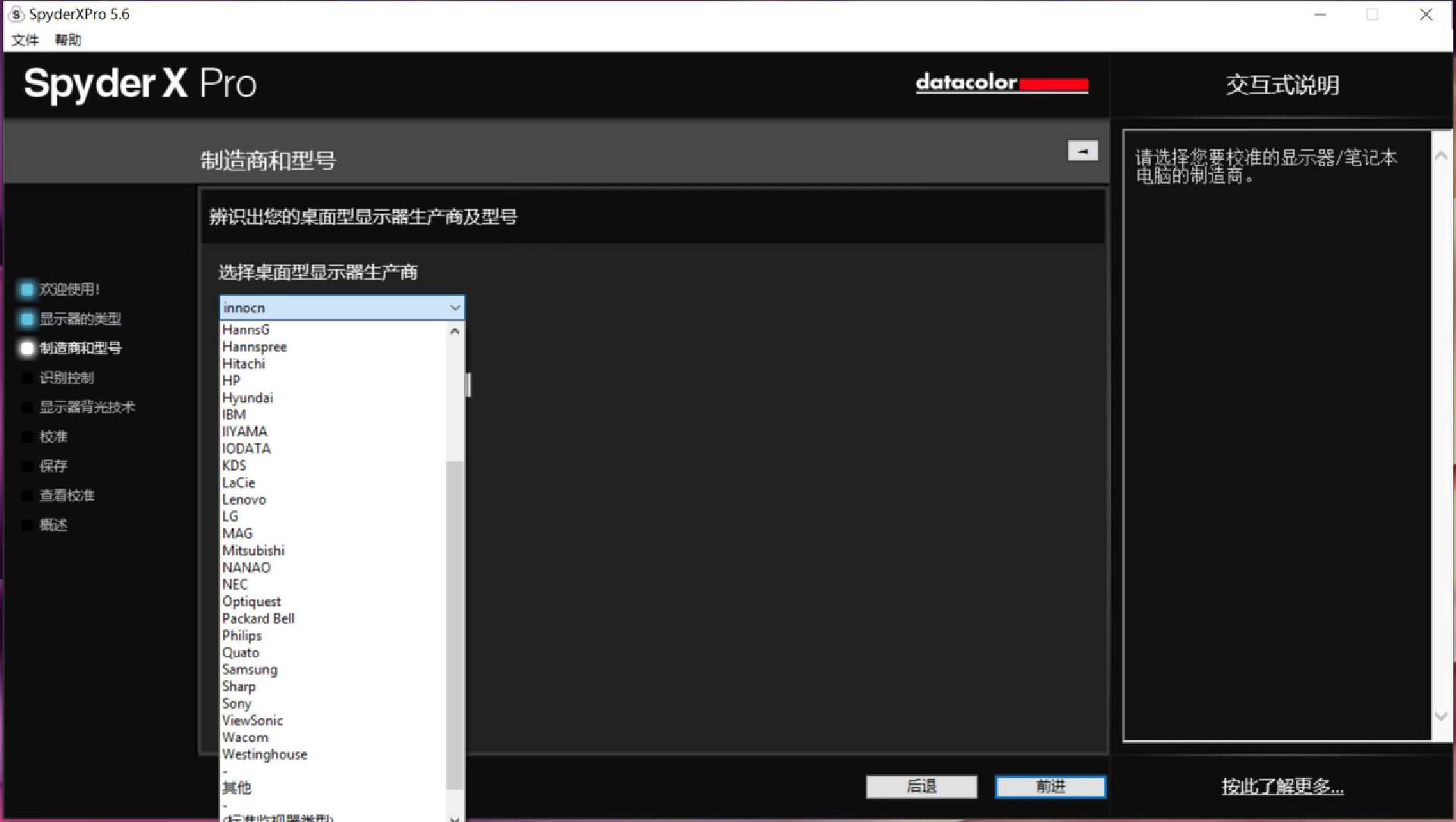Choose ViewSonic in the dropdown list
This screenshot has width=1456, height=822.
(x=252, y=720)
